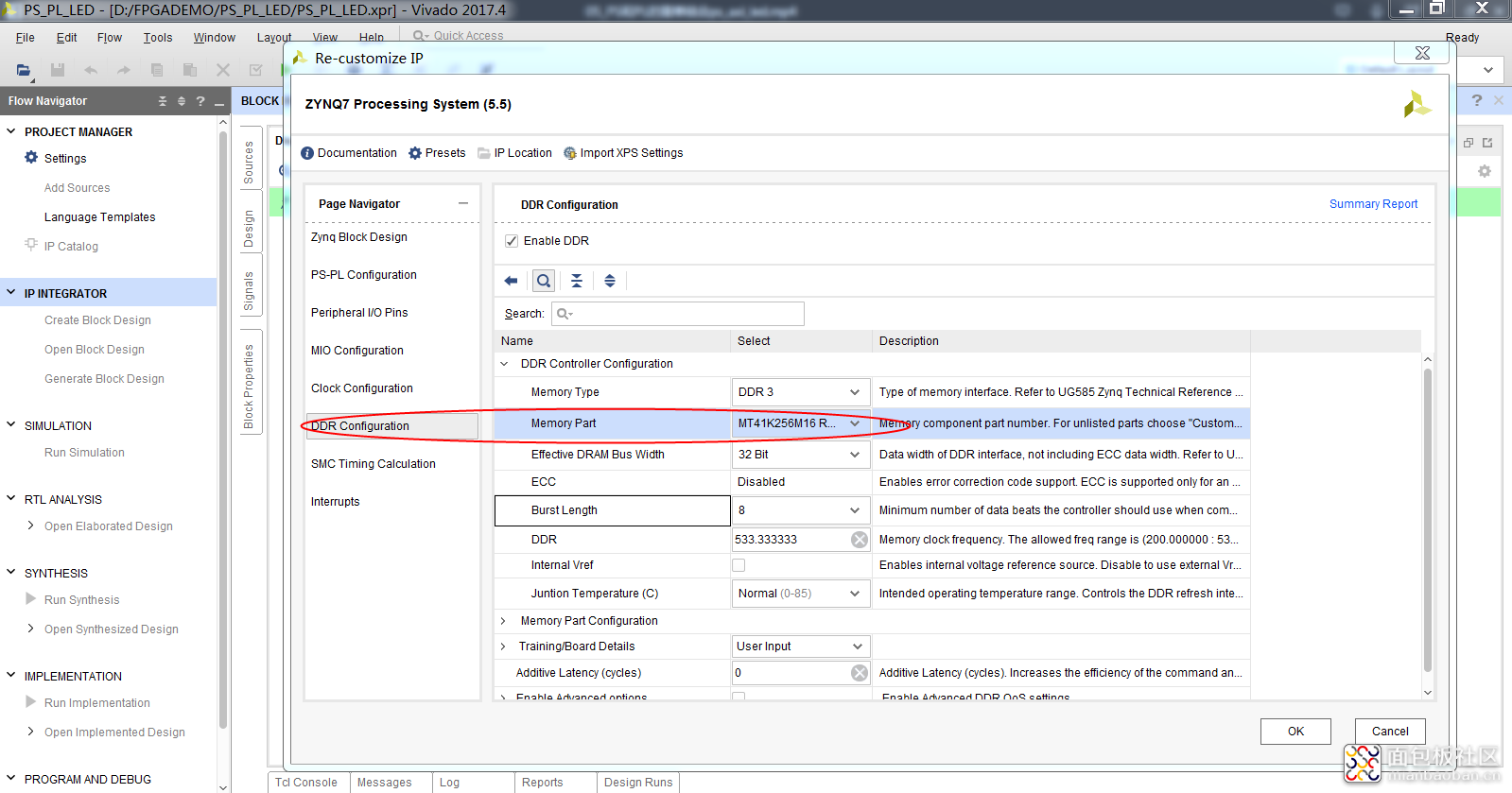Expand Open Elaborated Design item

31,526
